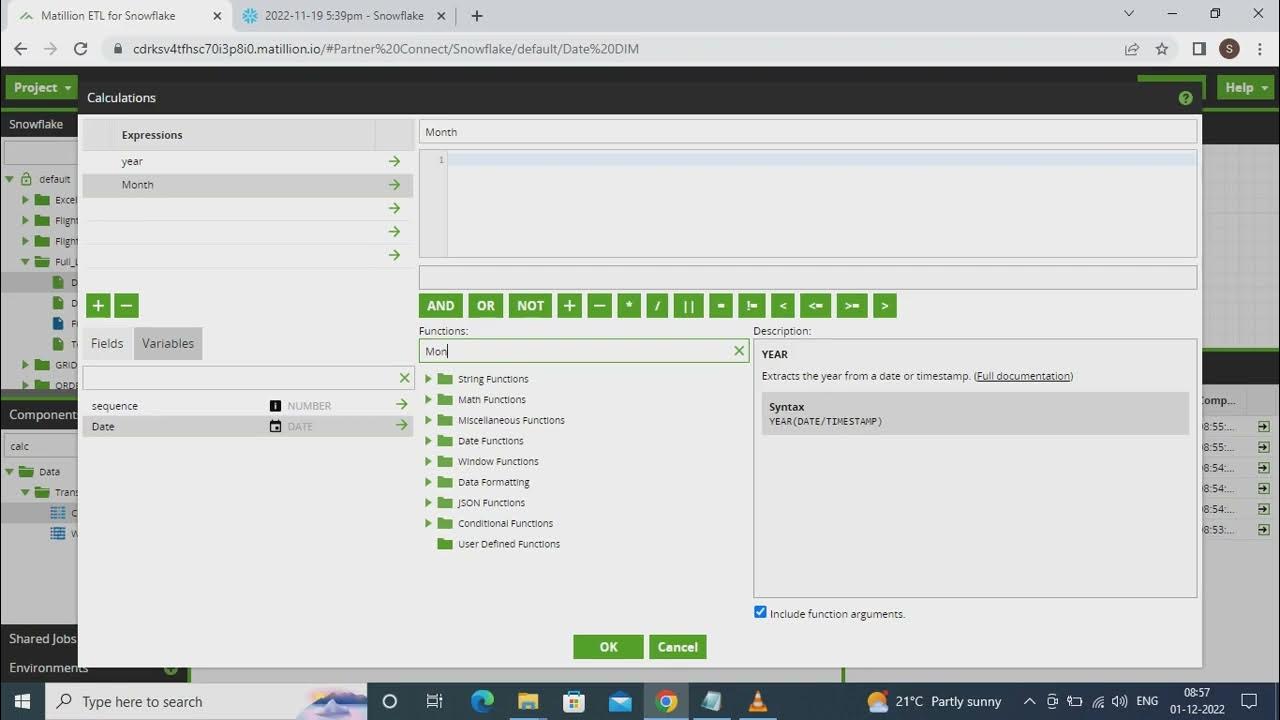Select the Date field row

(248, 426)
